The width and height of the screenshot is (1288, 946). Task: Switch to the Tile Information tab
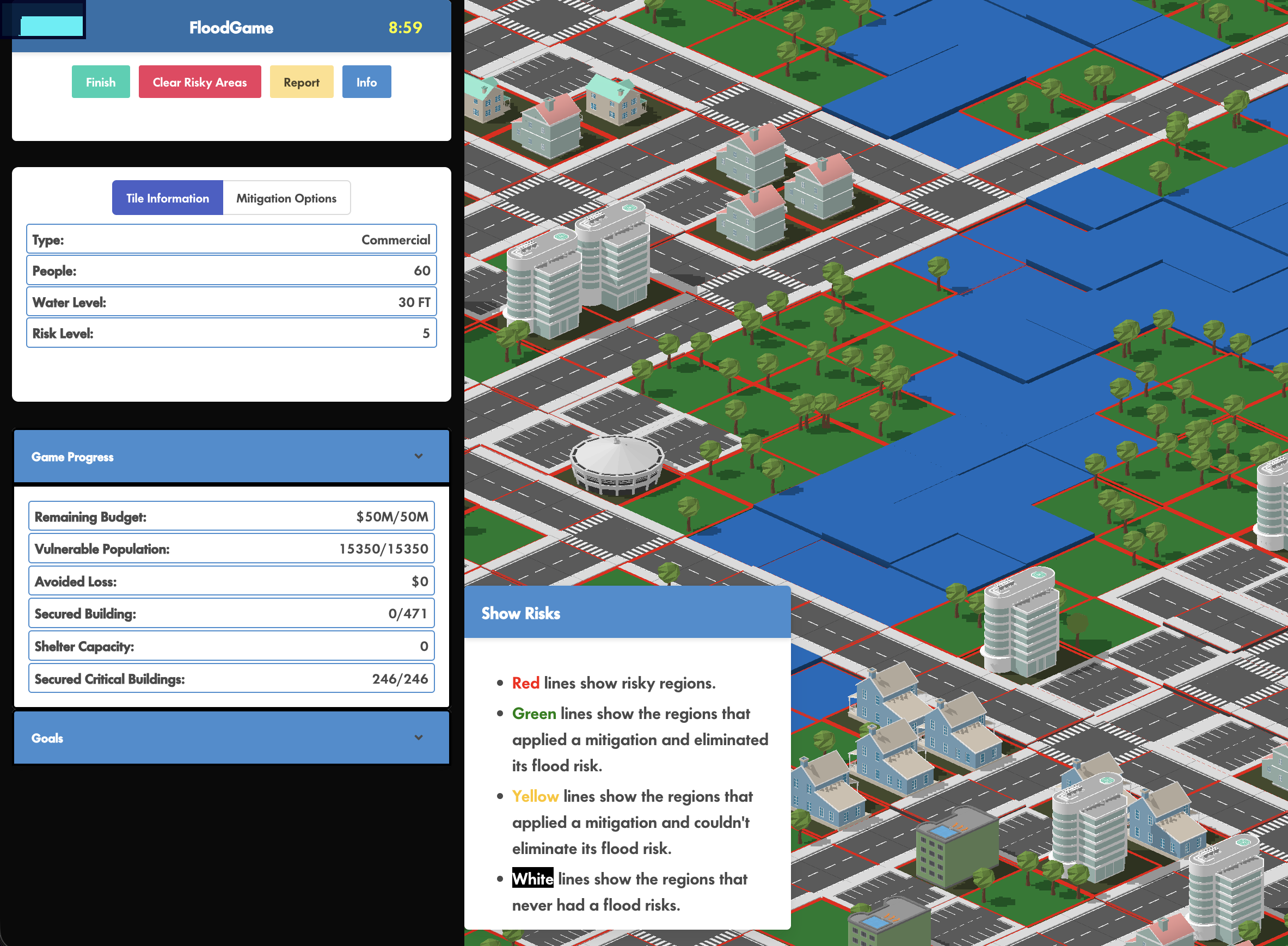coord(167,198)
